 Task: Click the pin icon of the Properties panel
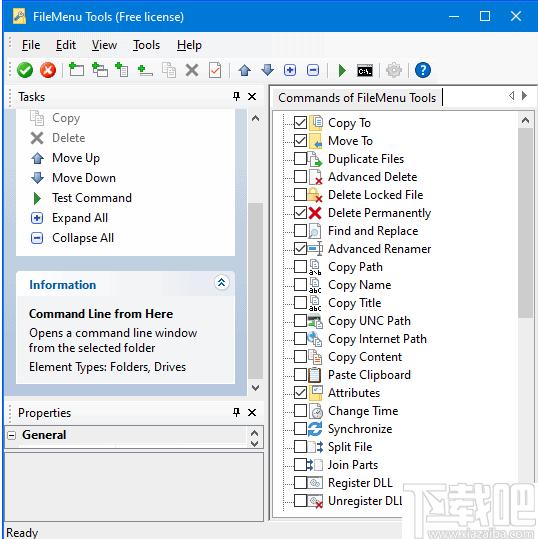coord(236,412)
